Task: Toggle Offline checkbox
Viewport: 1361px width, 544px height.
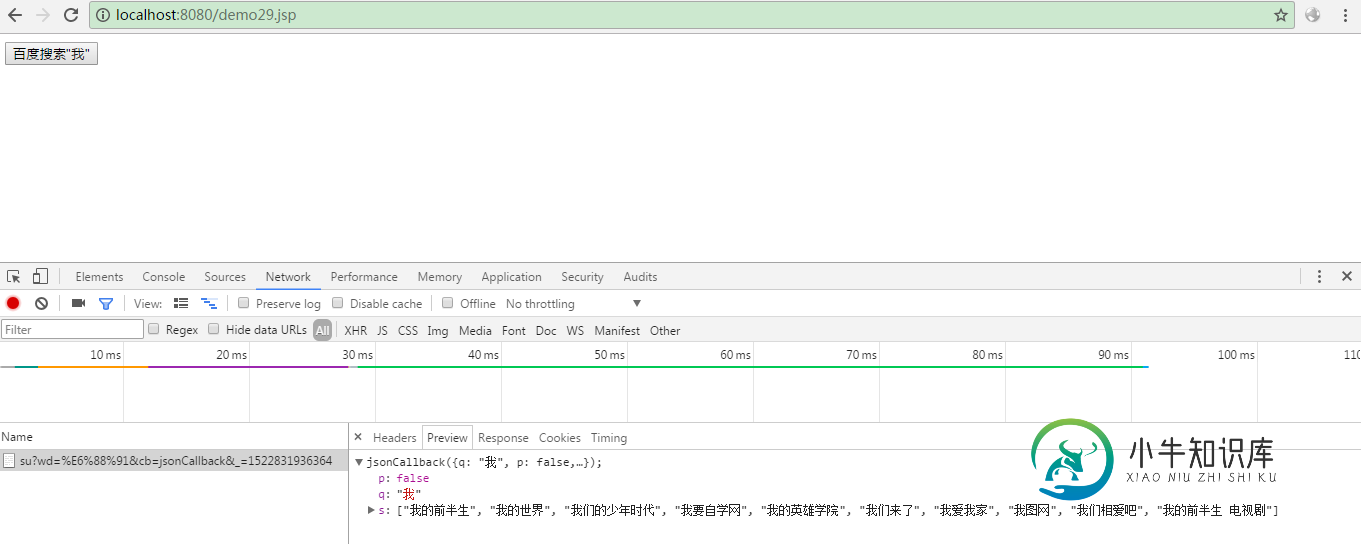Action: click(x=448, y=303)
